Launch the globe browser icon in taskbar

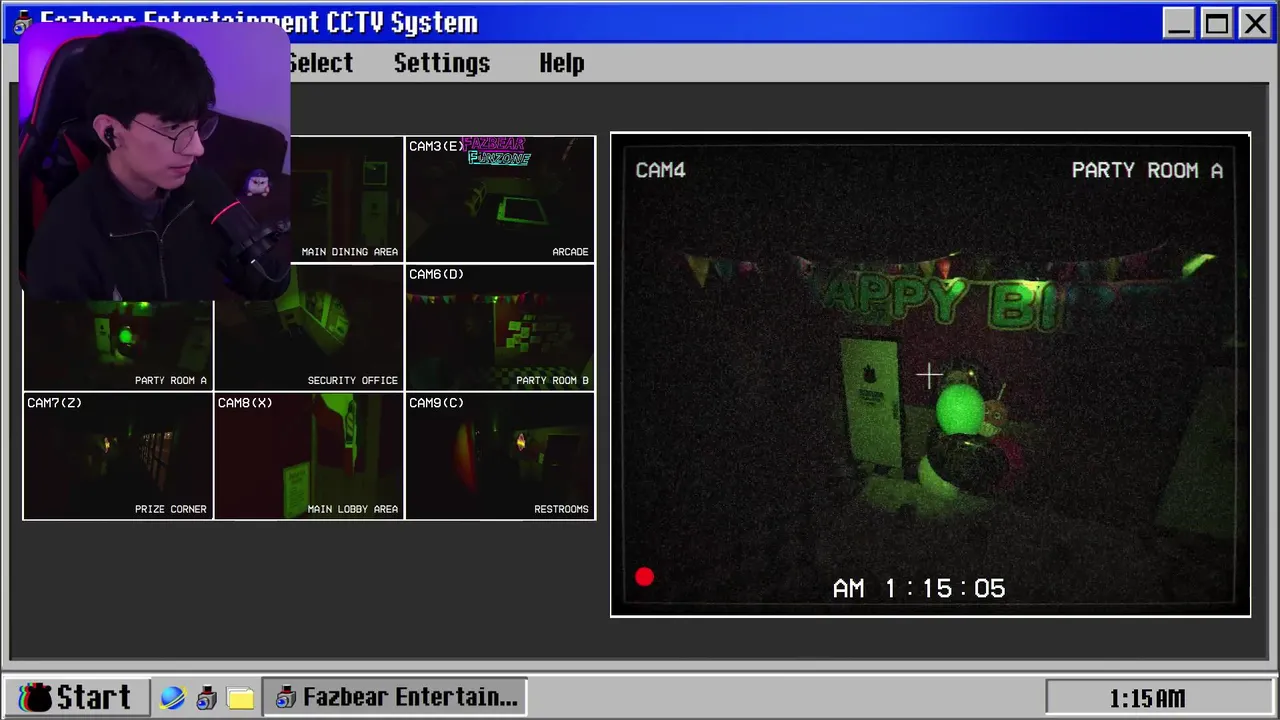point(173,698)
